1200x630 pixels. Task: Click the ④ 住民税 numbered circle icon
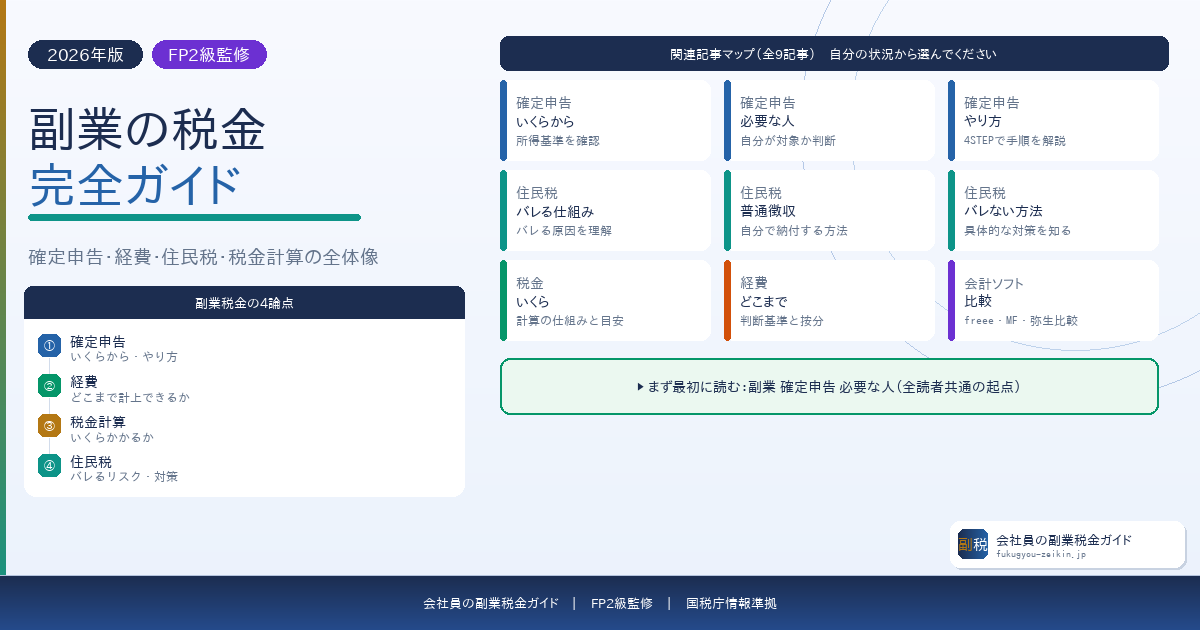click(x=49, y=465)
